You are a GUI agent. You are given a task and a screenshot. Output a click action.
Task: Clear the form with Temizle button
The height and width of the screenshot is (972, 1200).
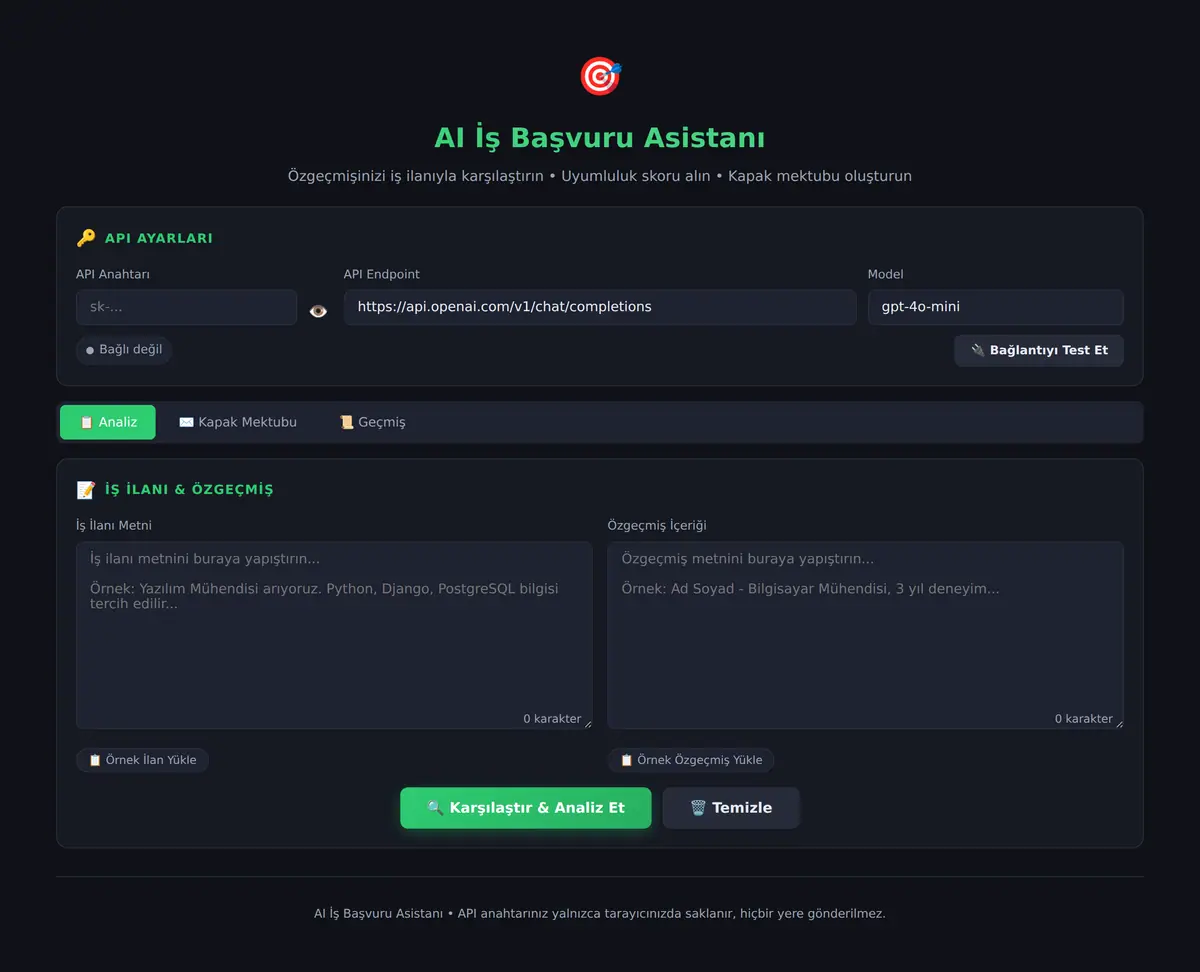click(731, 808)
